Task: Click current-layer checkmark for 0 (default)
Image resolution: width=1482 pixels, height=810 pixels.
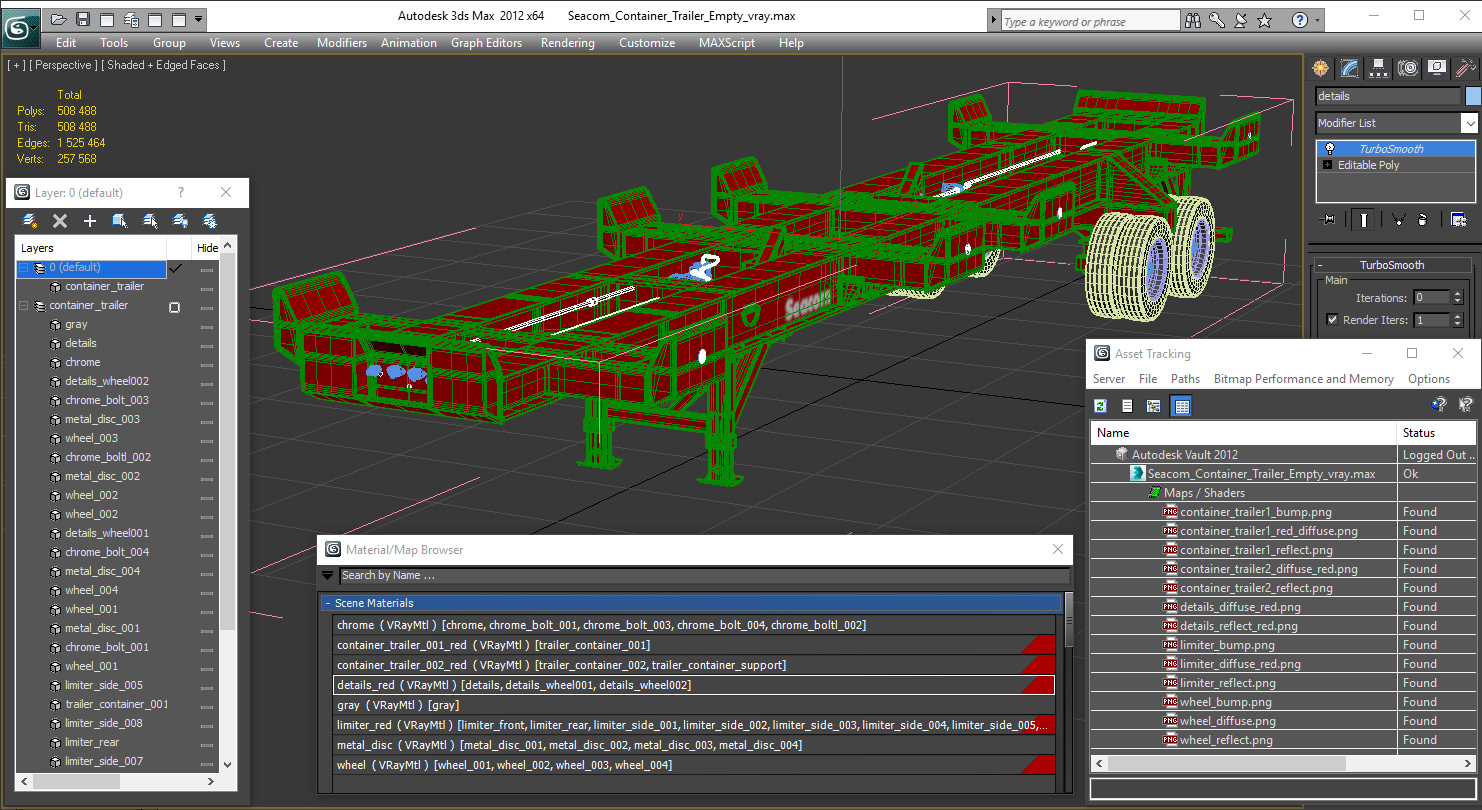Action: 176,268
